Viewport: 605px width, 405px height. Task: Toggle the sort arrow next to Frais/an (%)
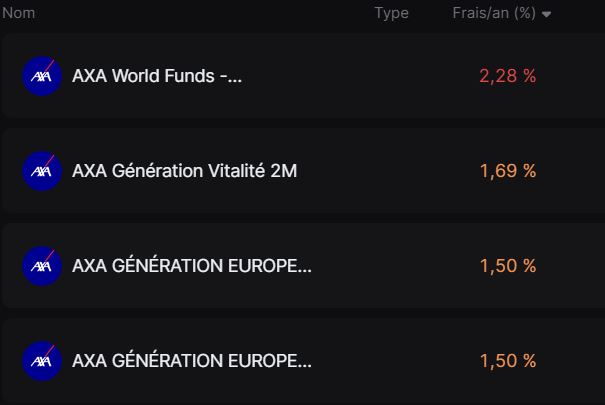coord(546,14)
